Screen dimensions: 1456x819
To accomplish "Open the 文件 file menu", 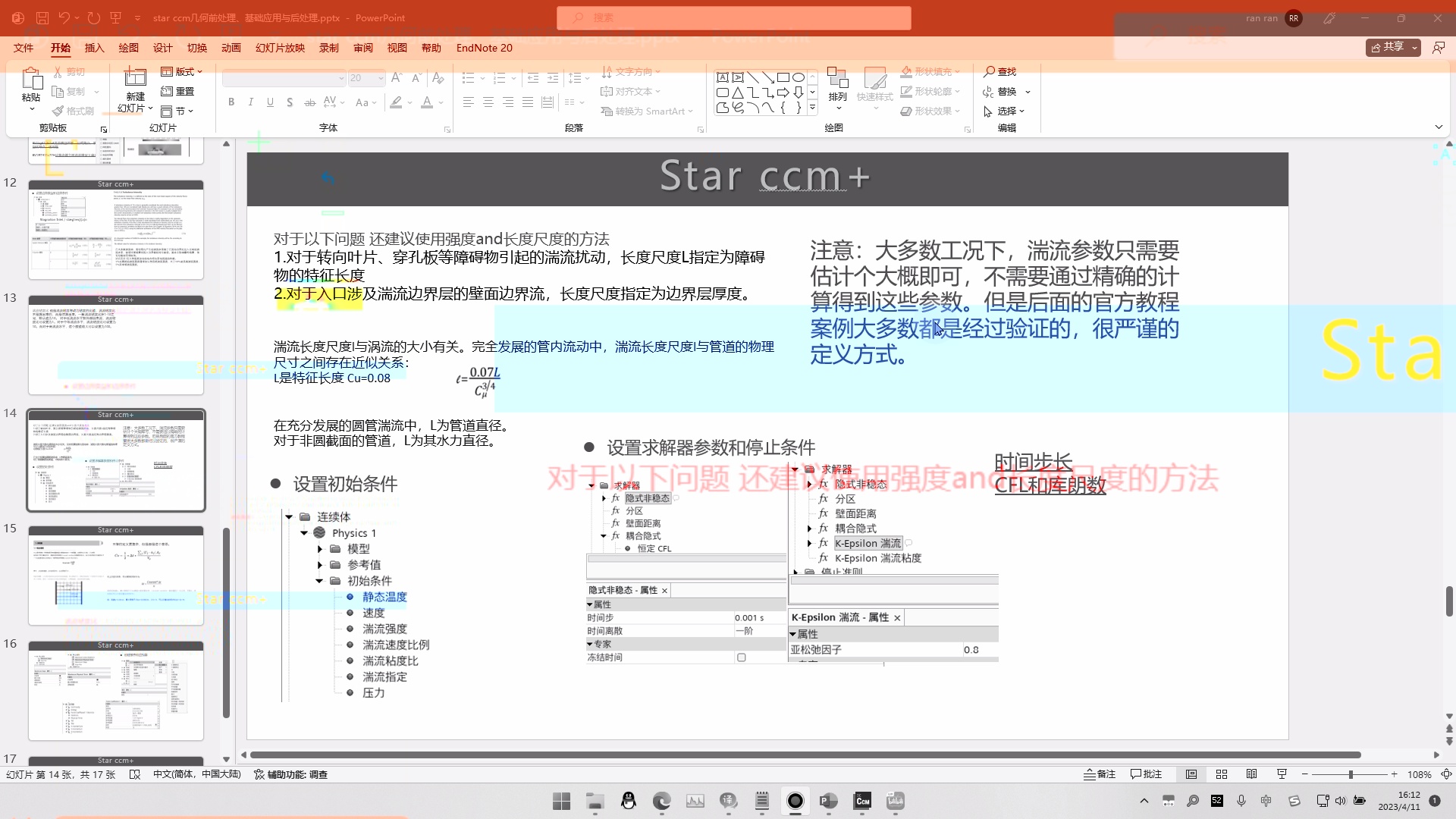I will point(24,48).
